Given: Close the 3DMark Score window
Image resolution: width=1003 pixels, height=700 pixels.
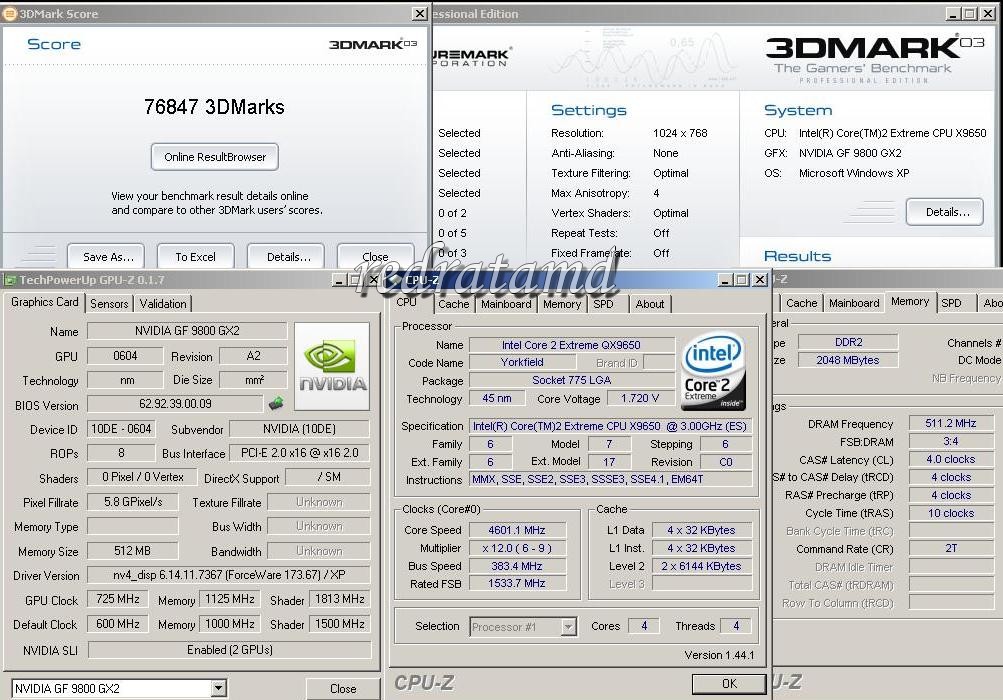Looking at the screenshot, I should click(420, 13).
